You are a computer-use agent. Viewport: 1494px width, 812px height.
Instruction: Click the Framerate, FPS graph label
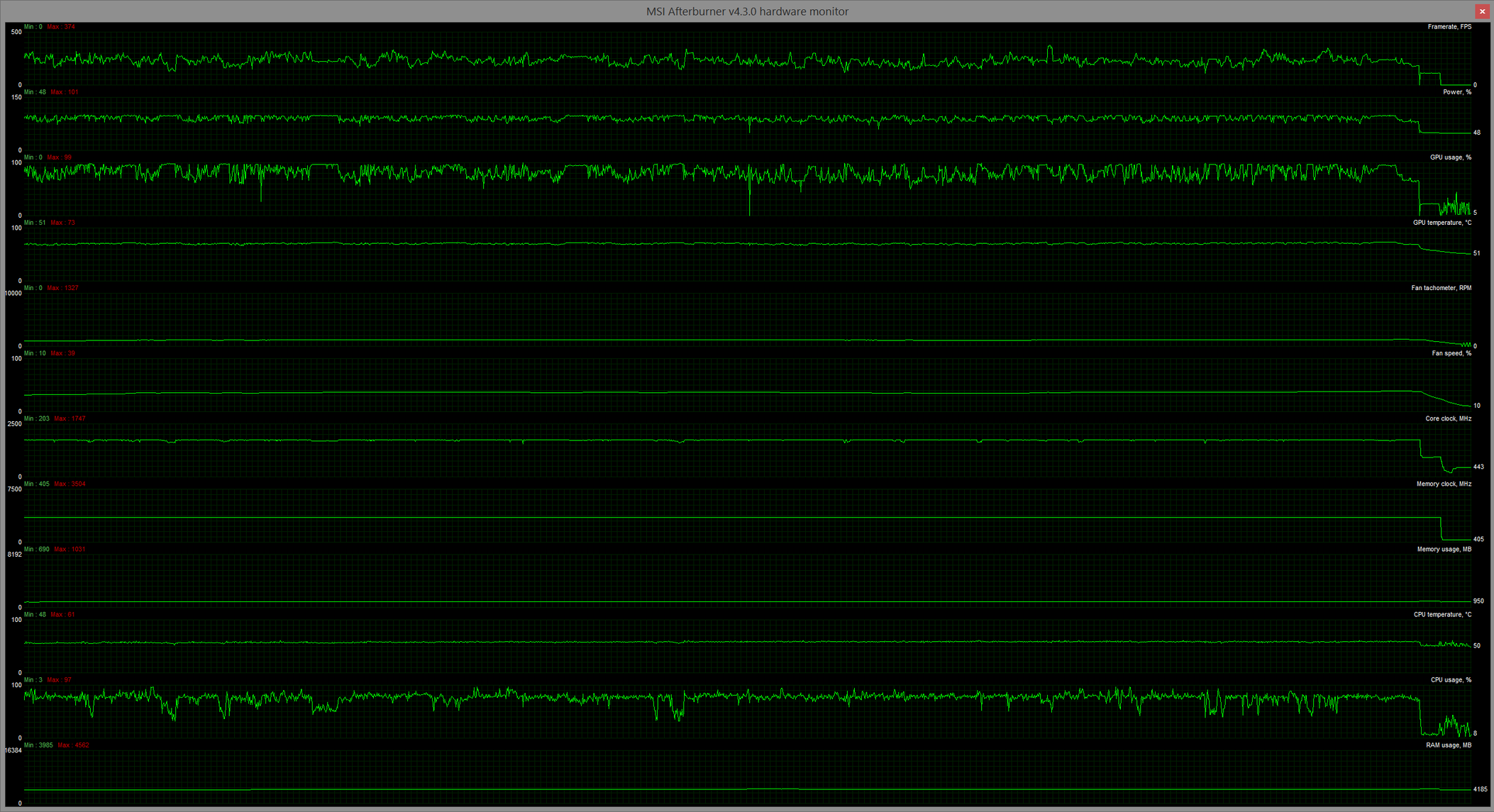pyautogui.click(x=1449, y=27)
